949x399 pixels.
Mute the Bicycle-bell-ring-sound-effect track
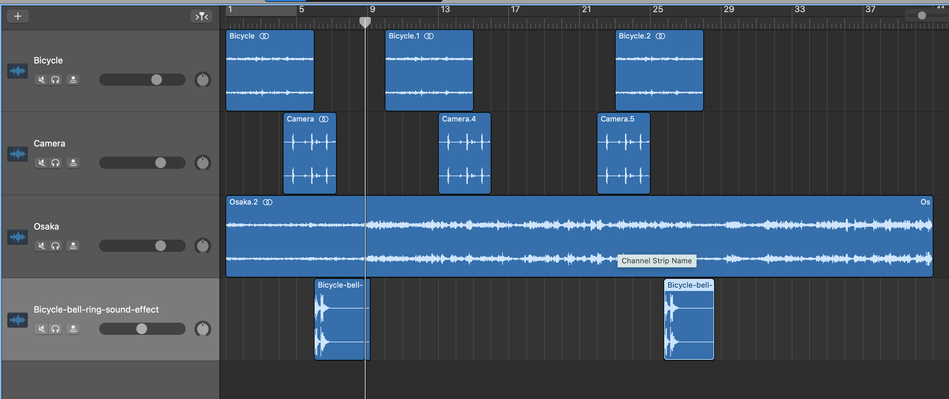(41, 328)
